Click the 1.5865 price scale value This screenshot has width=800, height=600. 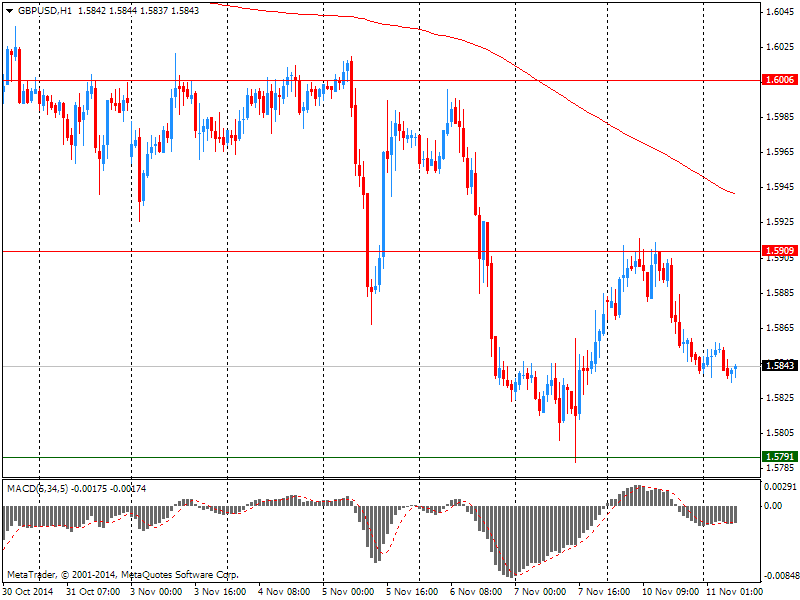[781, 328]
